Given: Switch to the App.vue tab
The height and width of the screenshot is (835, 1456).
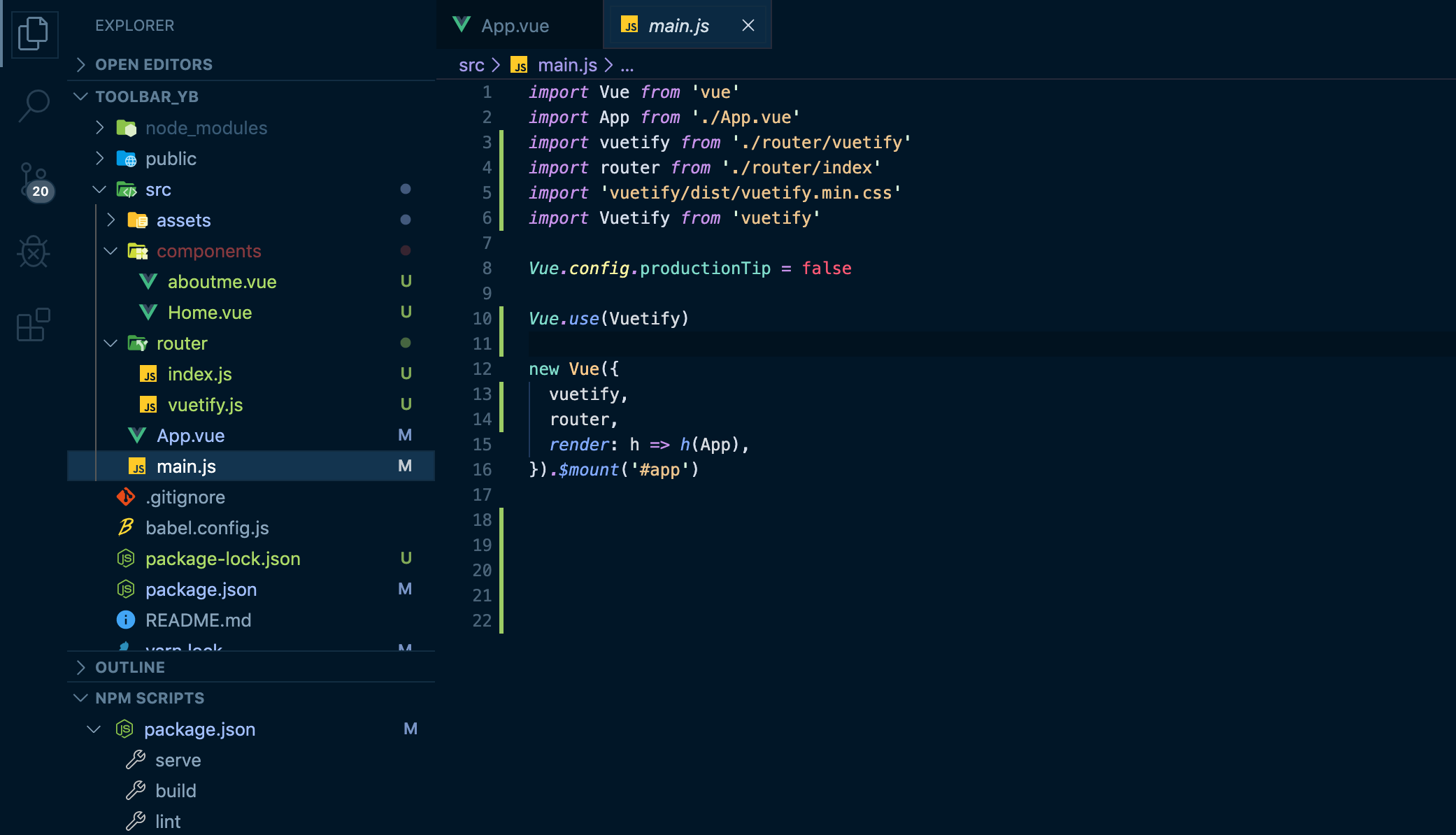Looking at the screenshot, I should [515, 26].
